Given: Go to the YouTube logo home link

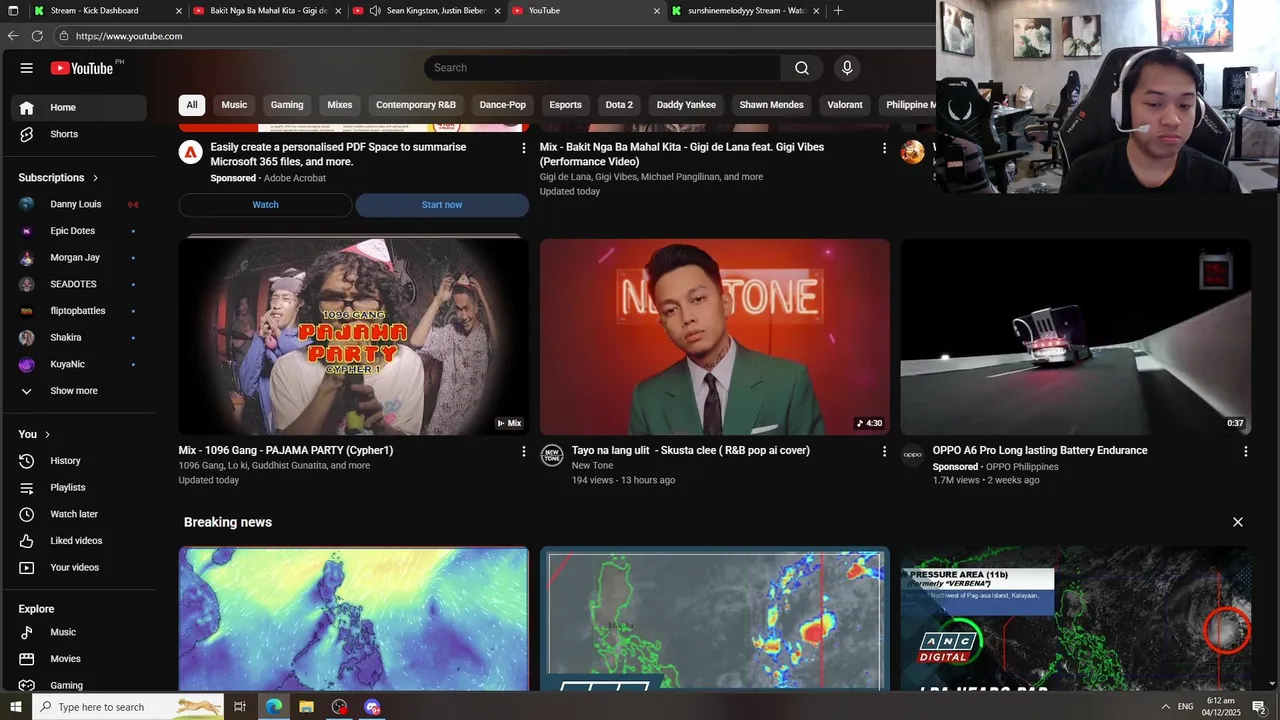Looking at the screenshot, I should click(83, 68).
